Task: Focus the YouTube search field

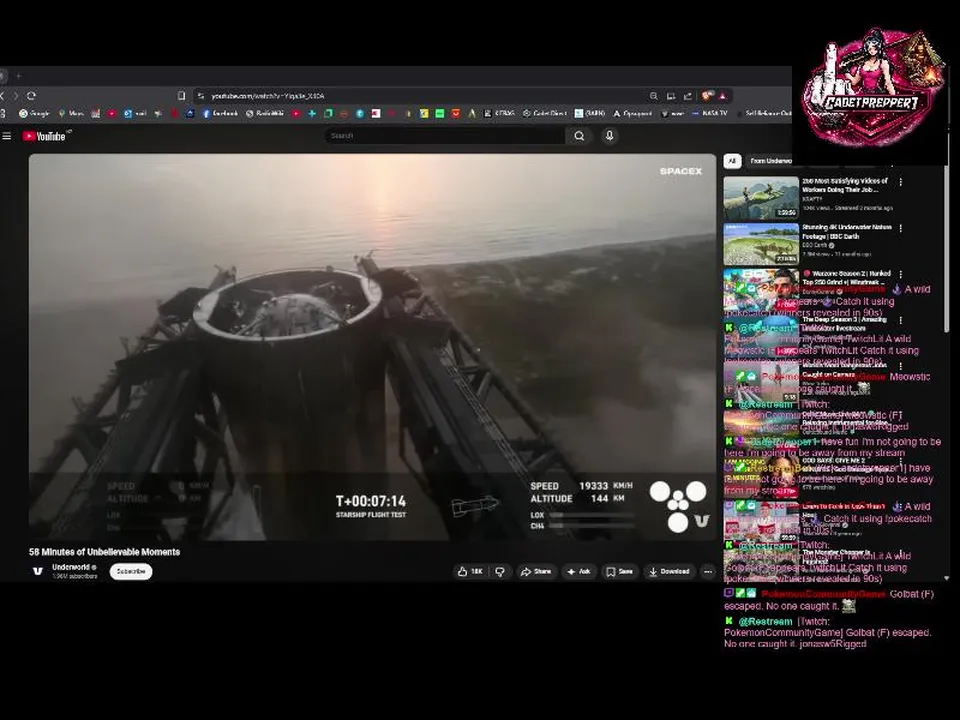Action: click(445, 136)
